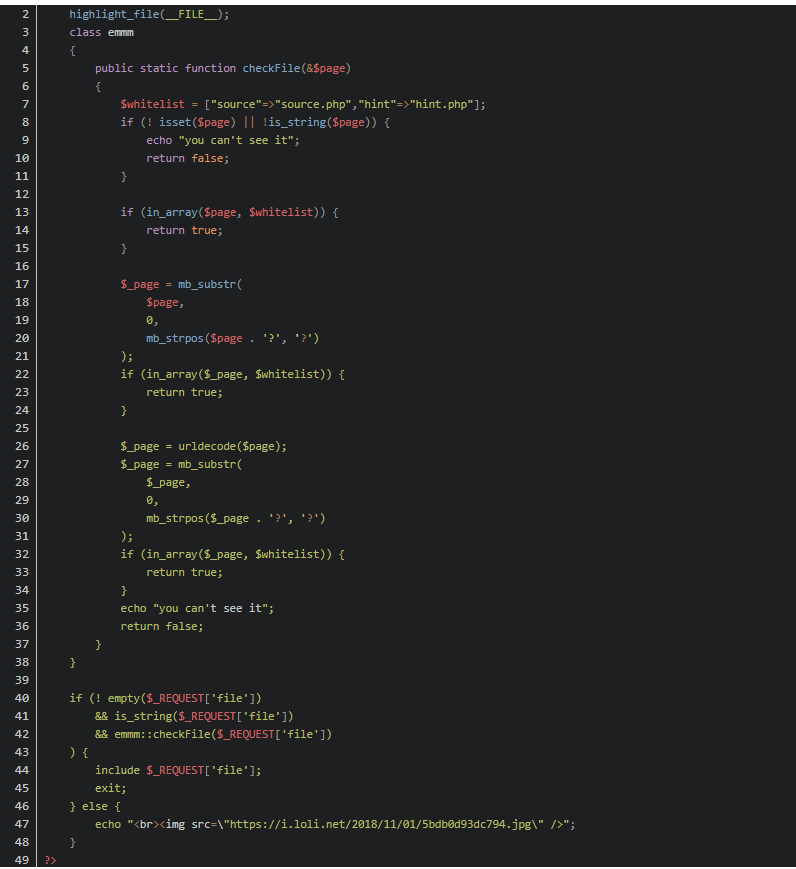Click mb_strpos($page . '?', '?') on line 20

coord(233,338)
